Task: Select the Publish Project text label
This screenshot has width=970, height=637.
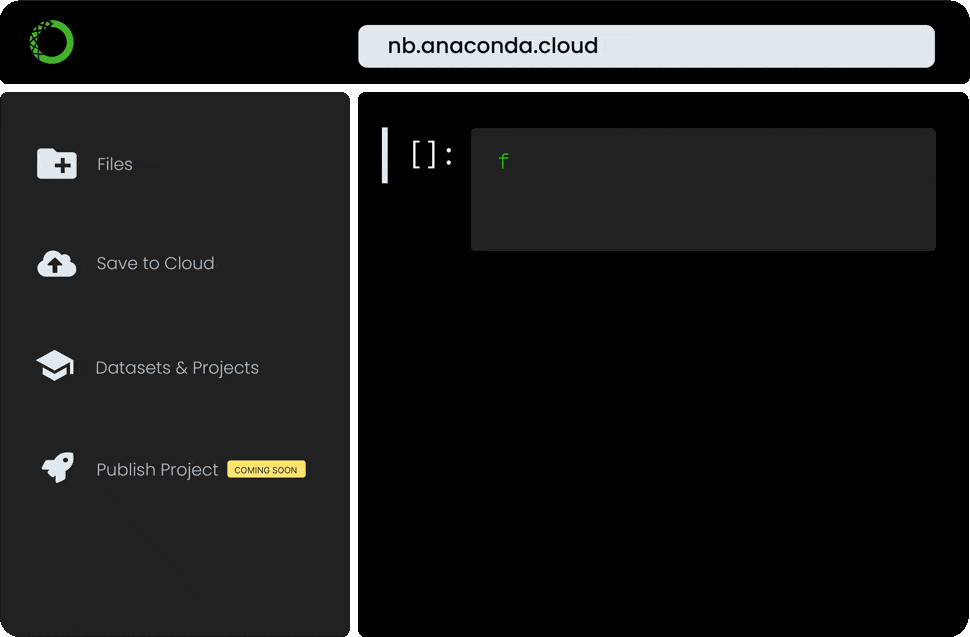Action: point(157,470)
